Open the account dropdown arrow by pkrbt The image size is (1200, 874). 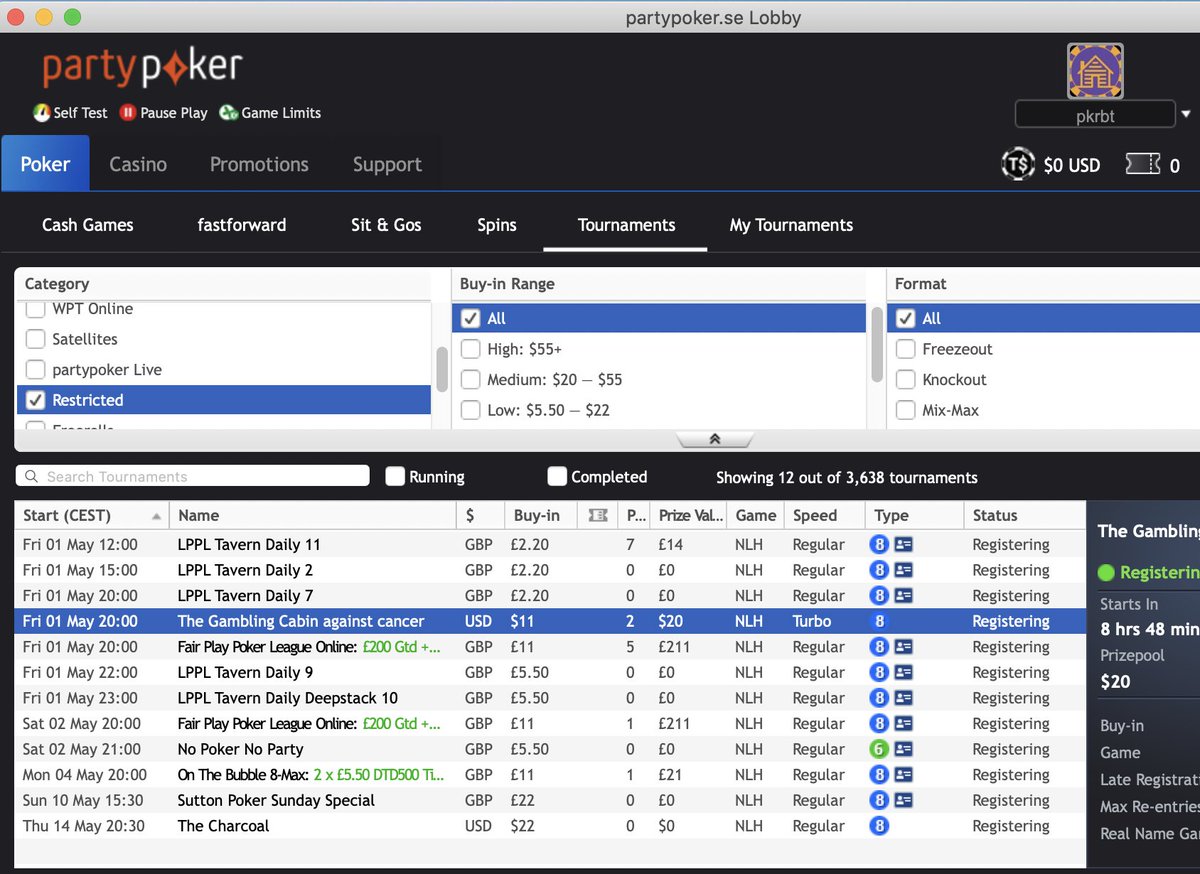[1186, 114]
